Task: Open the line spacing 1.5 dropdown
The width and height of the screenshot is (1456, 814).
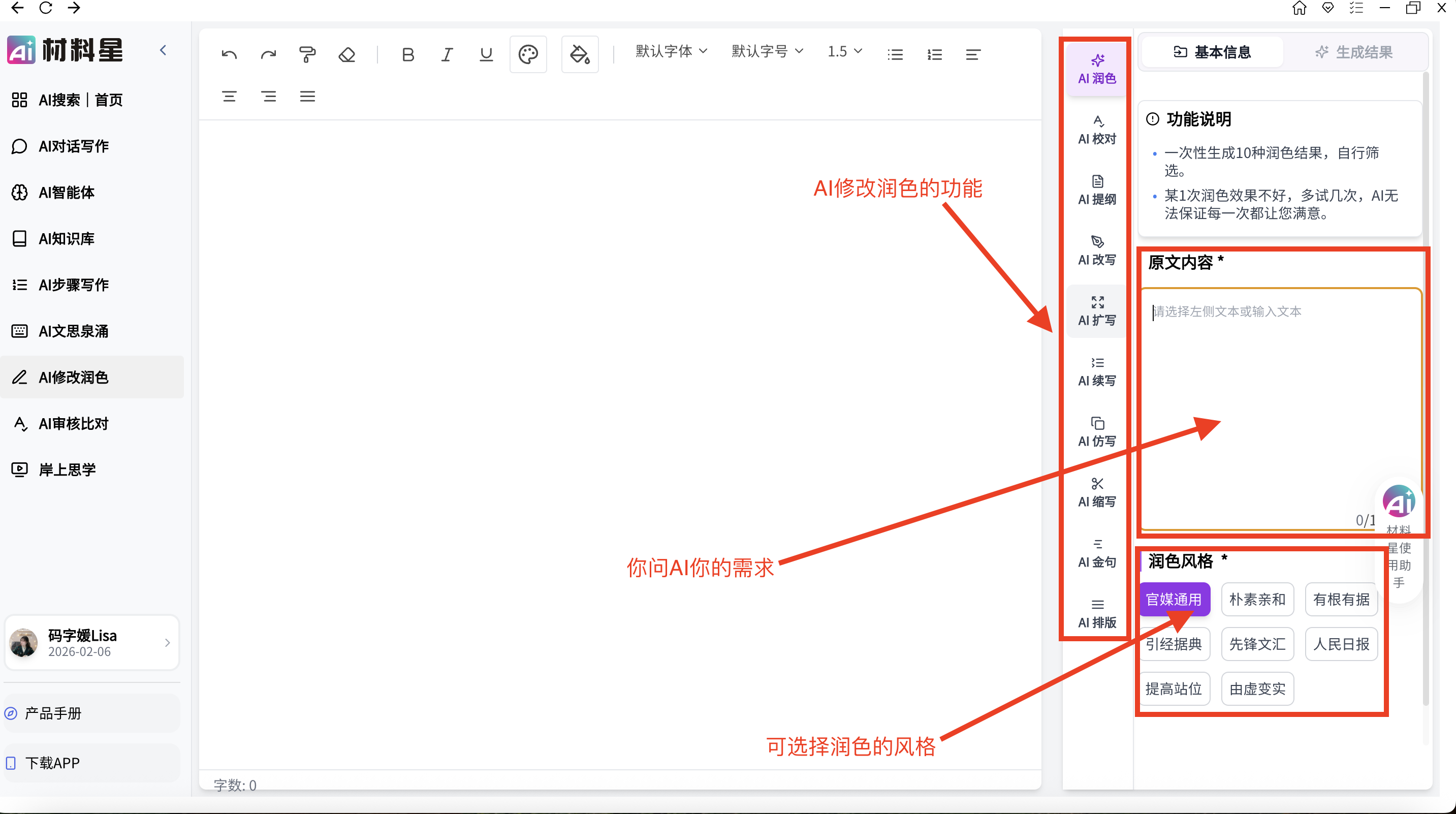Action: (x=844, y=51)
